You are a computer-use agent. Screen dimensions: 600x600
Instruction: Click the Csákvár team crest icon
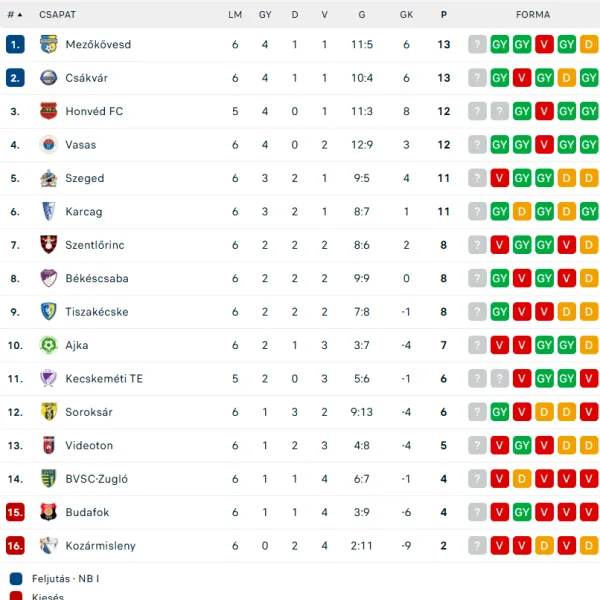coord(49,78)
